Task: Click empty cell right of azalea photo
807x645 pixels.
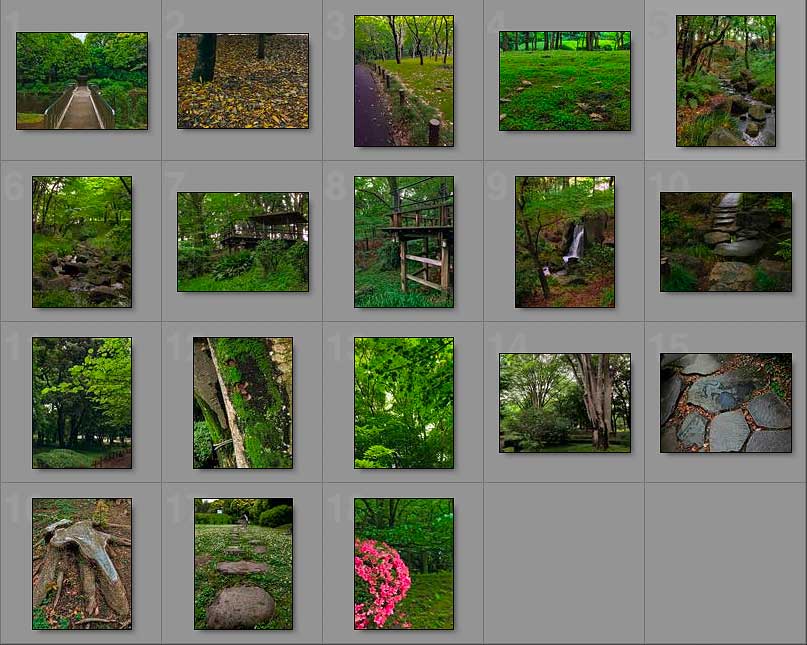Action: pyautogui.click(x=565, y=564)
